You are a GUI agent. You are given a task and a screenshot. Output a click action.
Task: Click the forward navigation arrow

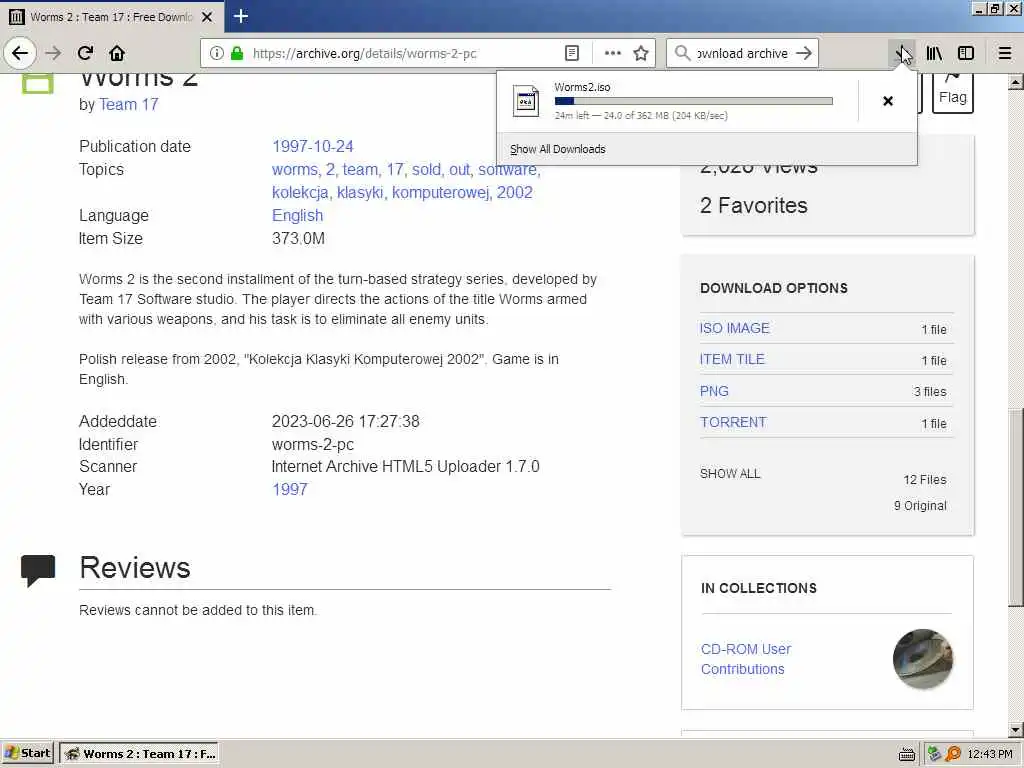coord(53,53)
